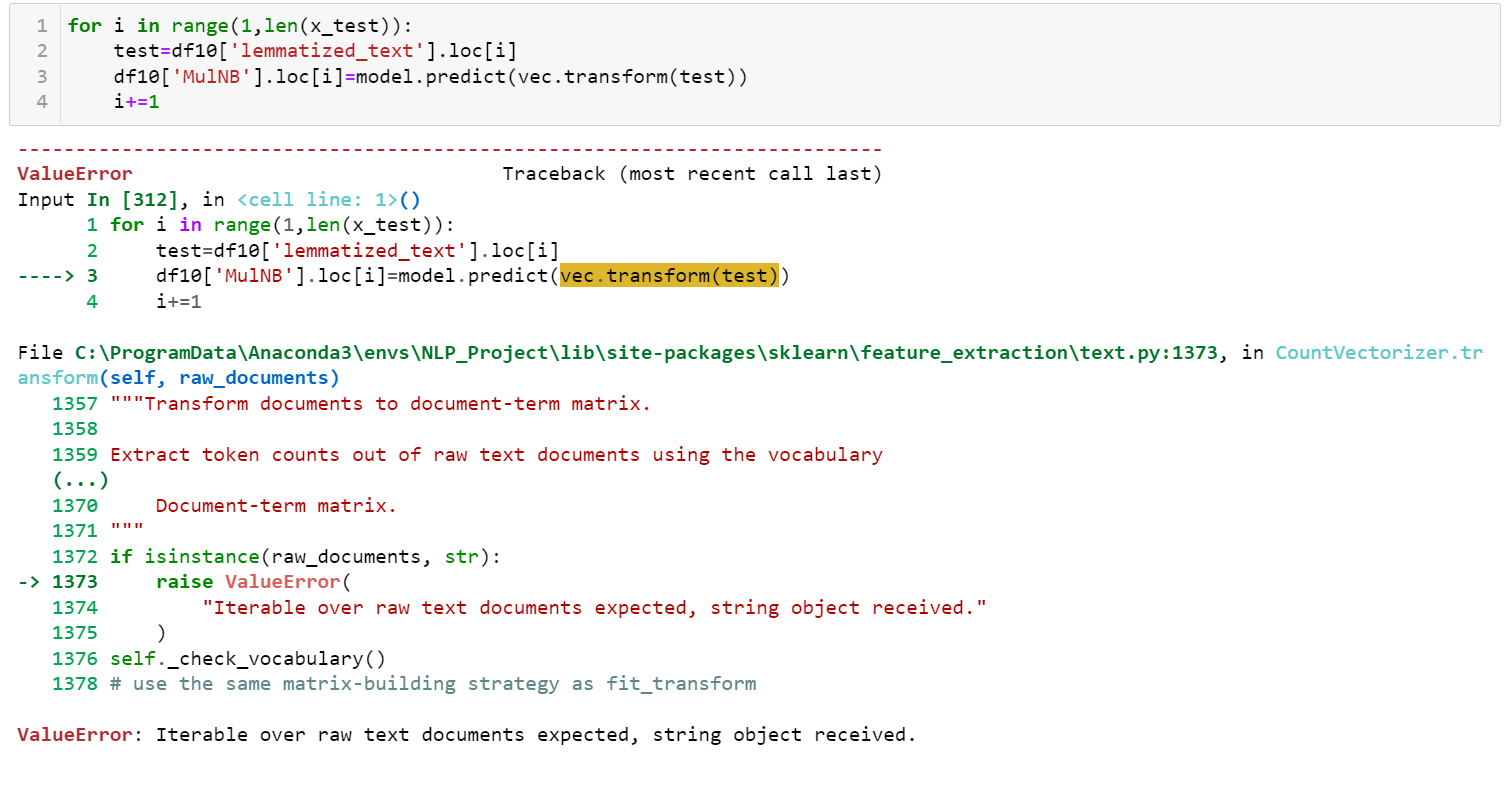Image resolution: width=1504 pixels, height=790 pixels.
Task: Click the '<cell line: 1>' reference
Action: tap(317, 199)
